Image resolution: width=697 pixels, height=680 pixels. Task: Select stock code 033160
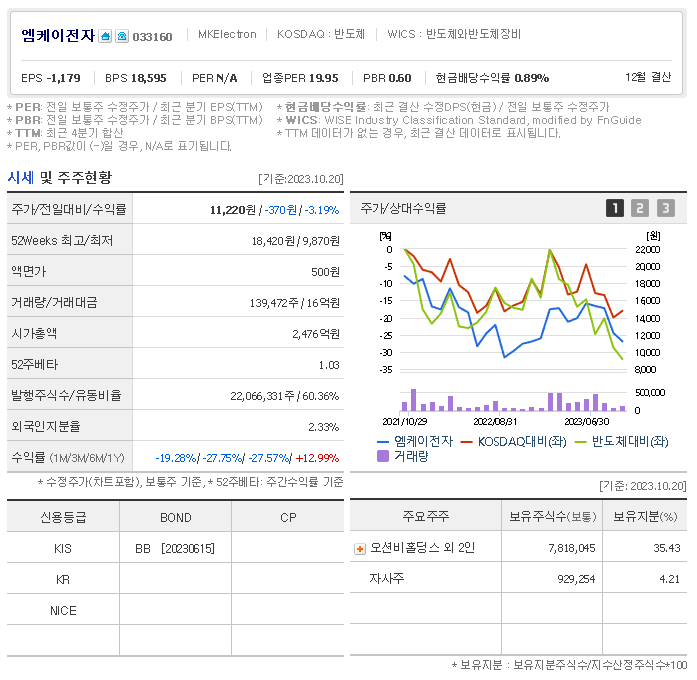pyautogui.click(x=152, y=37)
